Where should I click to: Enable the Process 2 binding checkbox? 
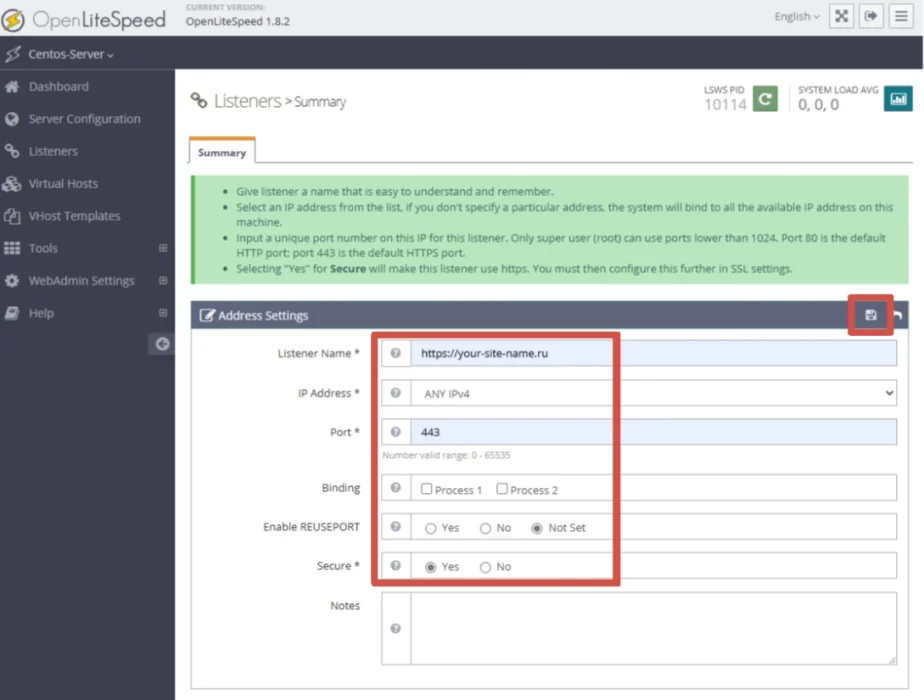click(501, 488)
